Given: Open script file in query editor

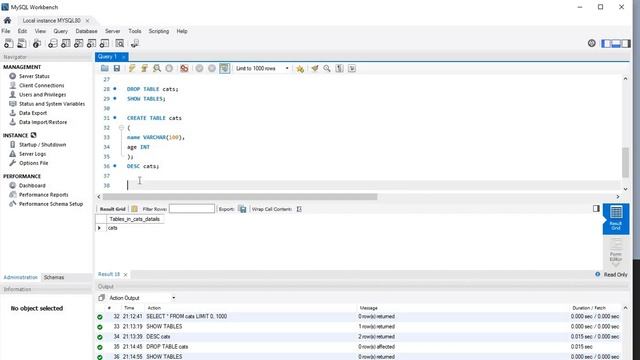Looking at the screenshot, I should (104, 69).
